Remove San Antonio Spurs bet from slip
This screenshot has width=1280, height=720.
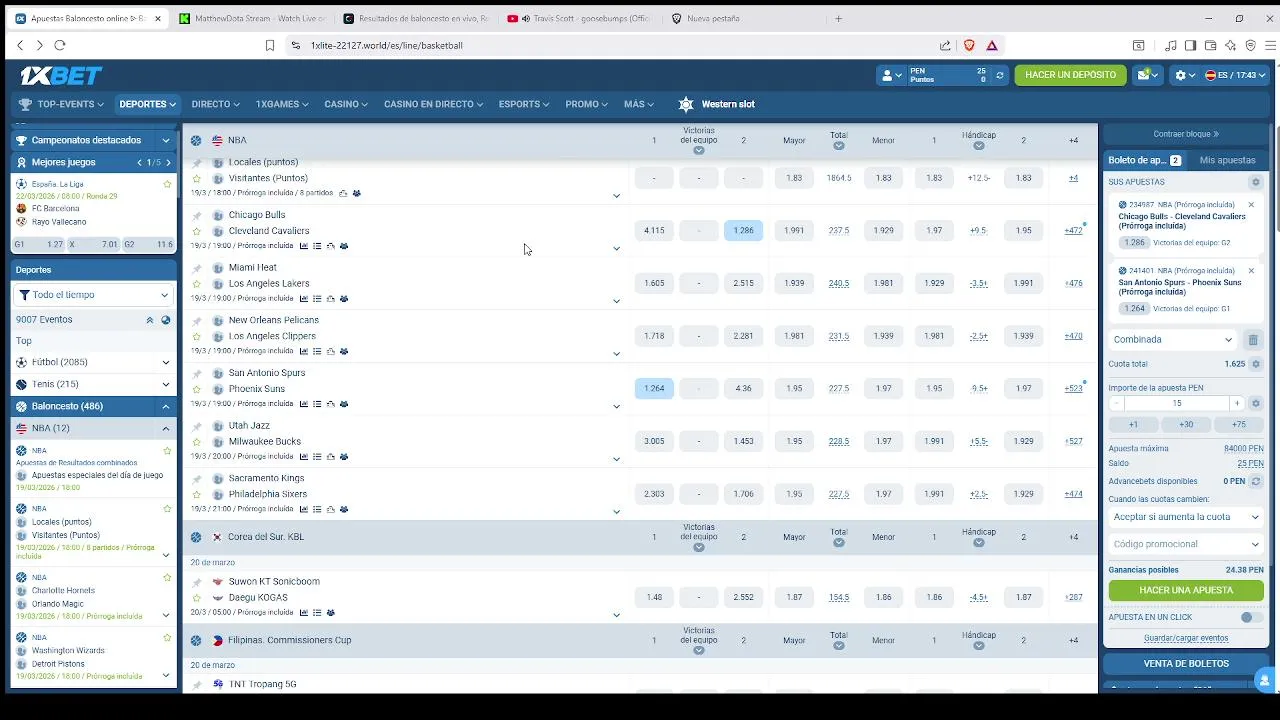tap(1250, 271)
